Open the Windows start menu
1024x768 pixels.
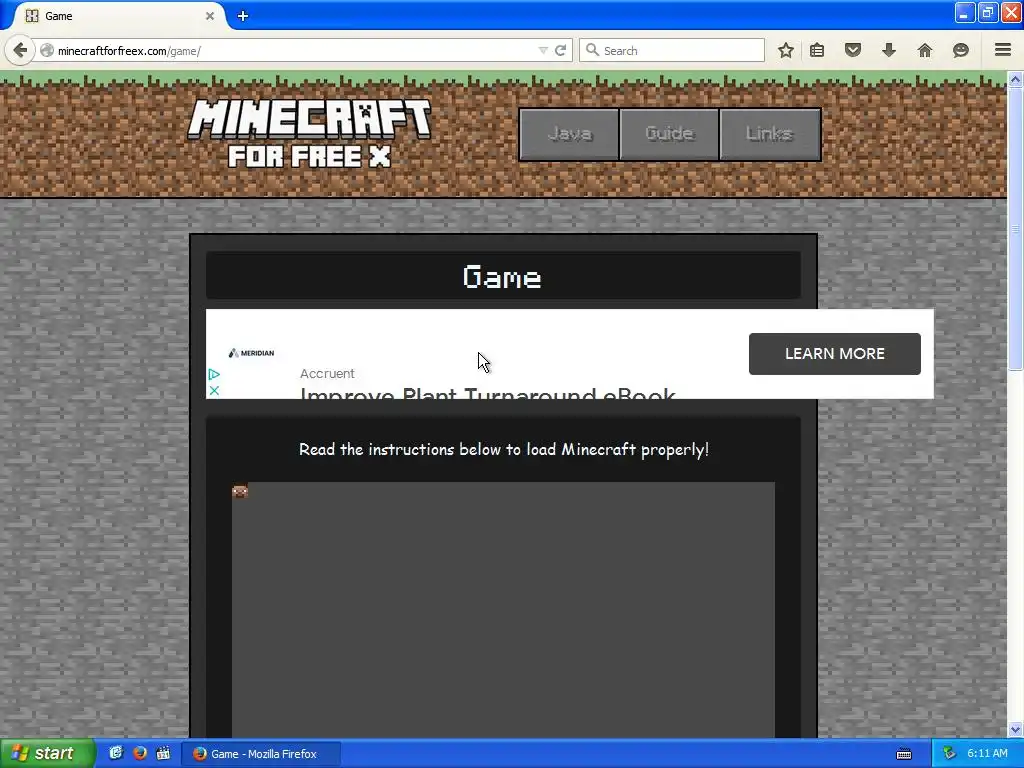pyautogui.click(x=47, y=754)
